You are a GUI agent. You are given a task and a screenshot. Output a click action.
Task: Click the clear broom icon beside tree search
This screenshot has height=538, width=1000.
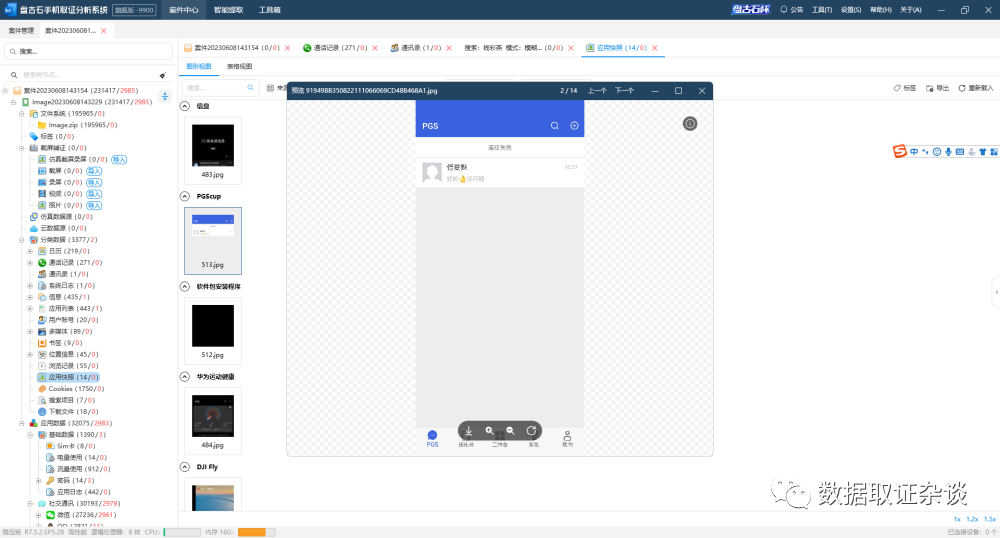coord(162,75)
